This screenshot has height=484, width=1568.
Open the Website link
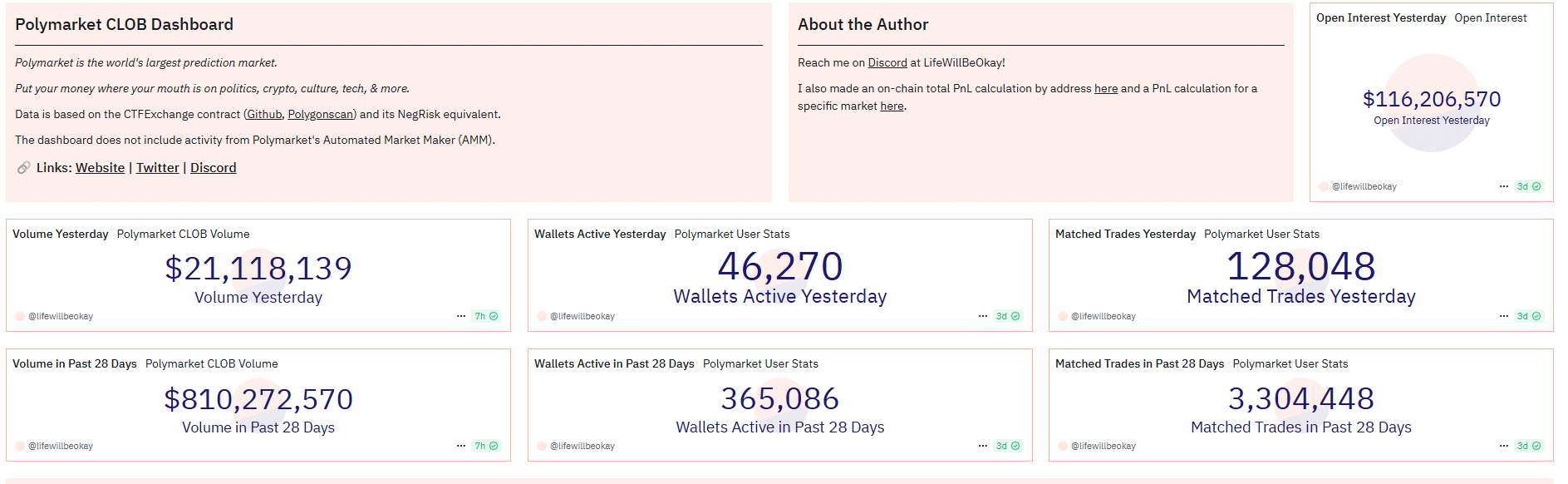tap(100, 168)
